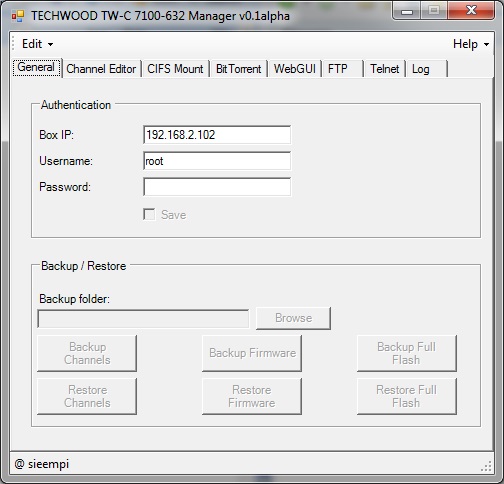Click the window resize grip in status bar
The width and height of the screenshot is (504, 484).
(487, 466)
